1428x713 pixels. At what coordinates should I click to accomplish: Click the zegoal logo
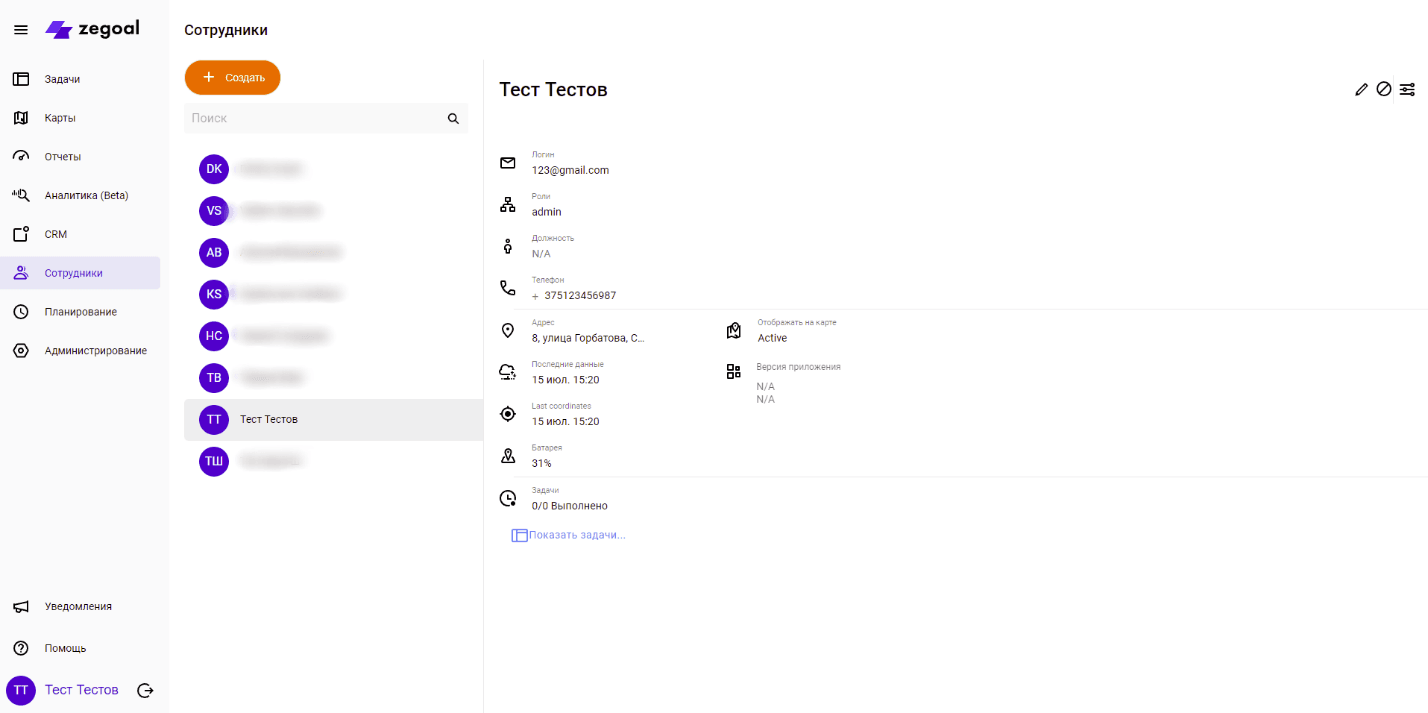point(93,30)
